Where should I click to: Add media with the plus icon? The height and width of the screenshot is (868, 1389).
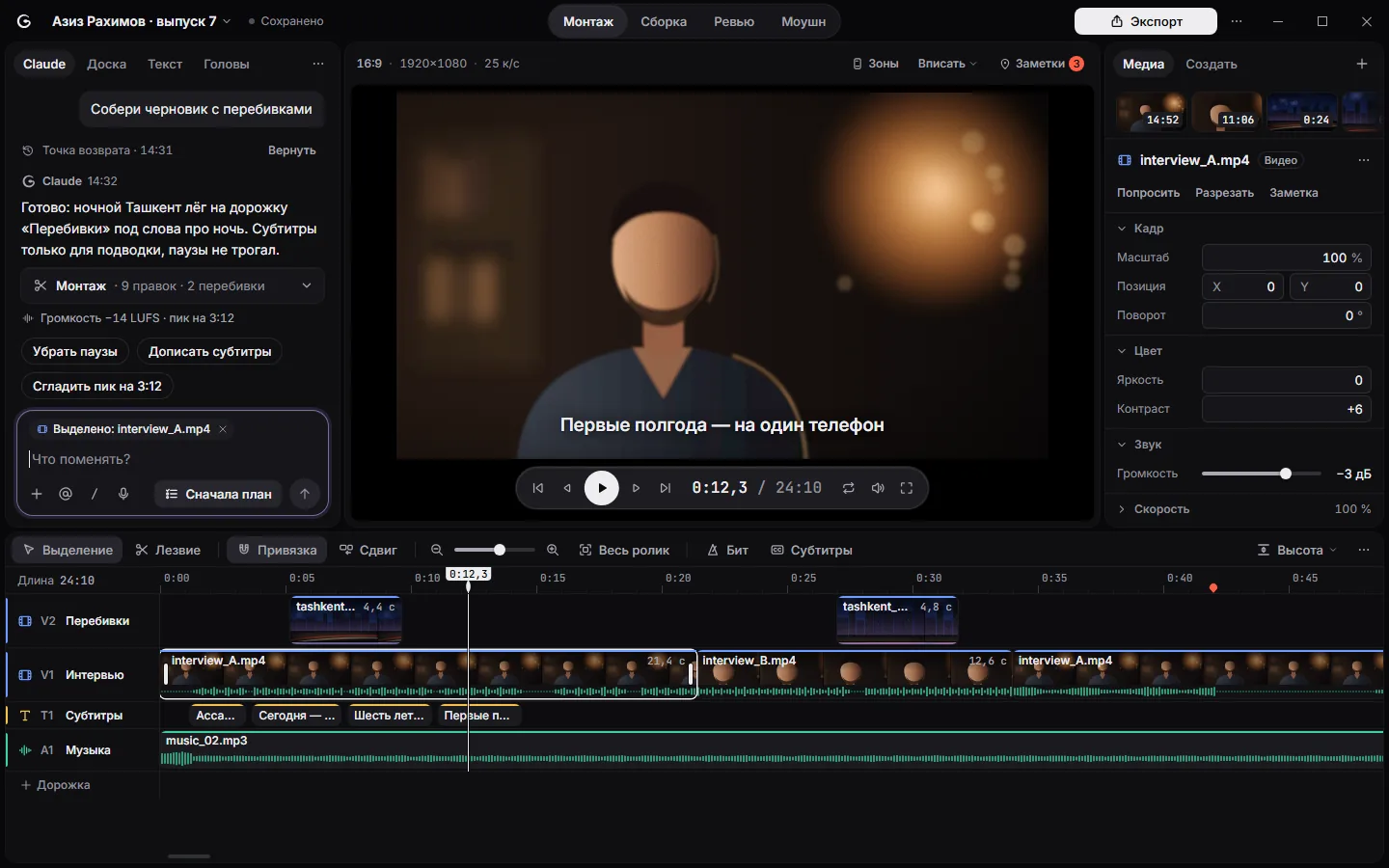click(x=1362, y=64)
